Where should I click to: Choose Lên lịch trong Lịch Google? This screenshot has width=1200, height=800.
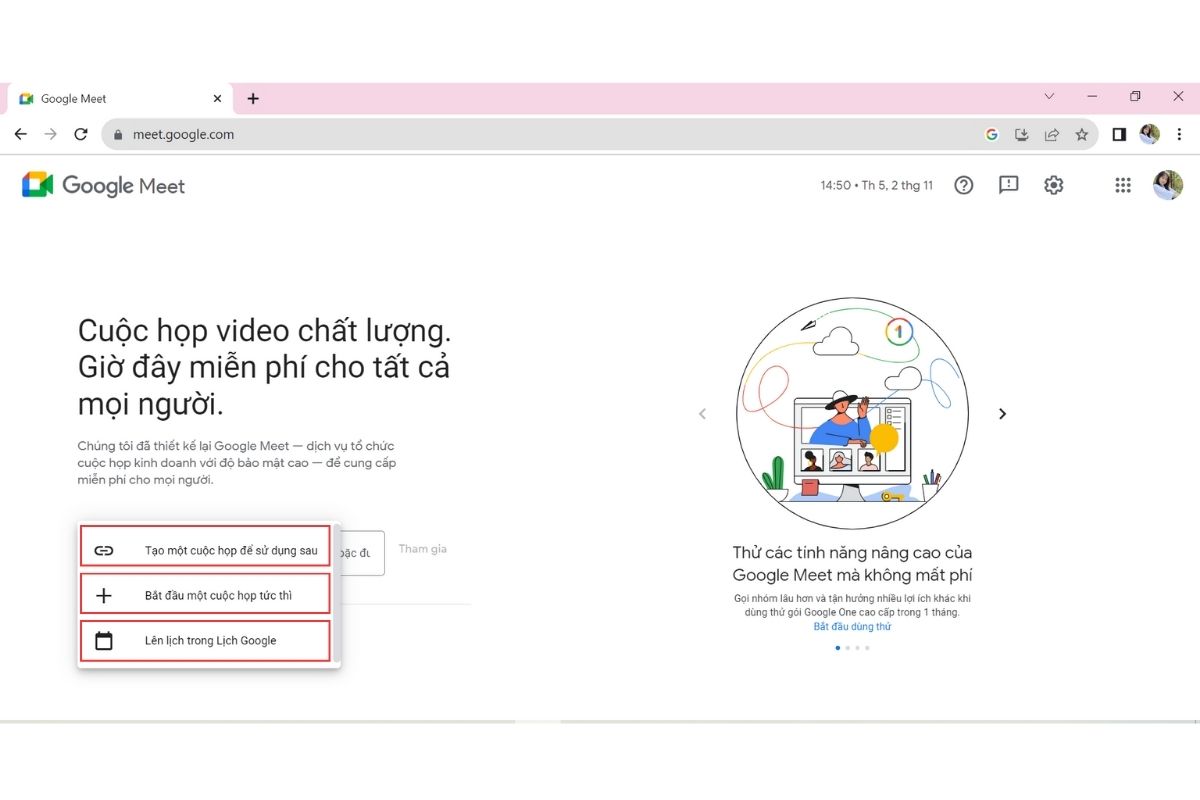(x=205, y=640)
